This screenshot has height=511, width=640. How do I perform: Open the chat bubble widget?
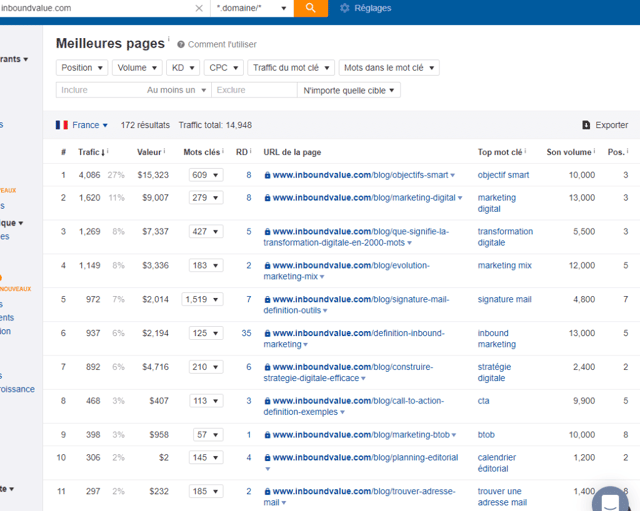(x=609, y=501)
